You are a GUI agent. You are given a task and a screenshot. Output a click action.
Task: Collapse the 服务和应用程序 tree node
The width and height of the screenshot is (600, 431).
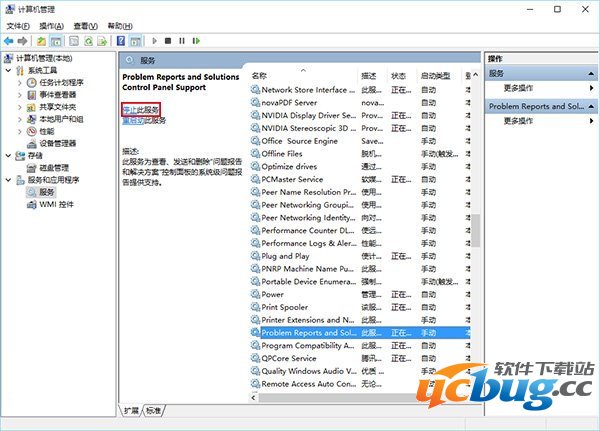pyautogui.click(x=9, y=180)
